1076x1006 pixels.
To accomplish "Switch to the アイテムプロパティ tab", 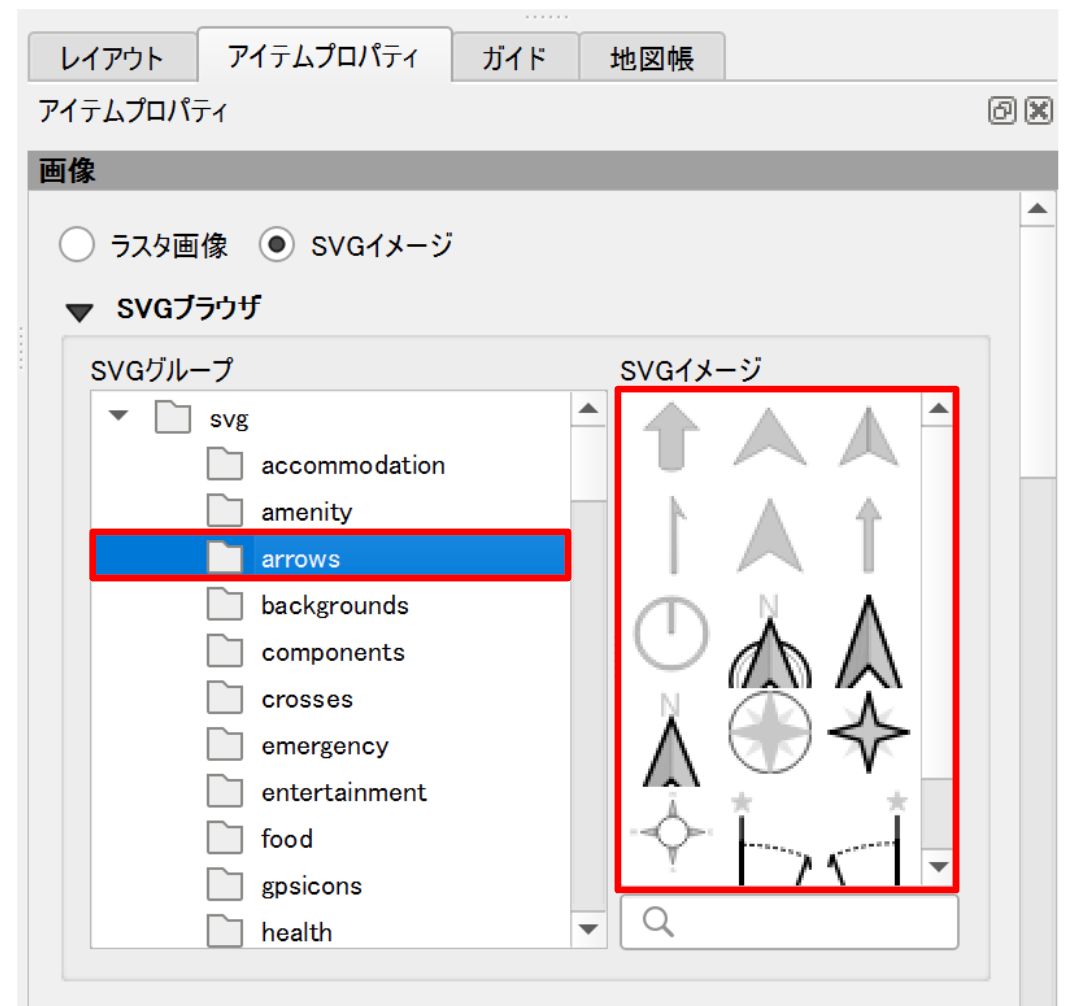I will (x=324, y=55).
